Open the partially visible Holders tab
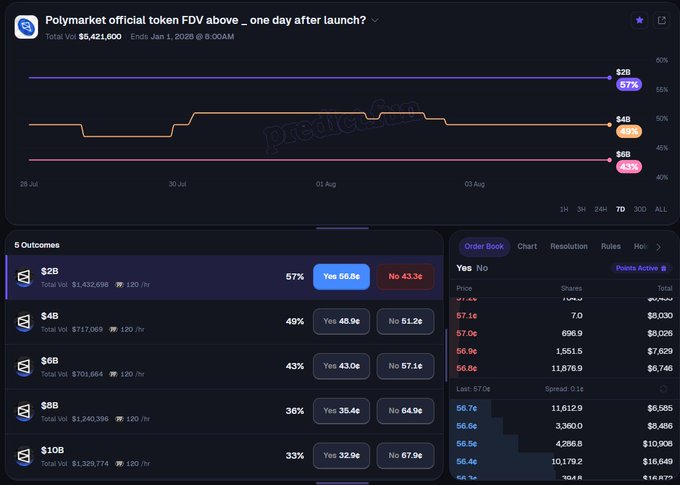The width and height of the screenshot is (680, 485). (641, 246)
